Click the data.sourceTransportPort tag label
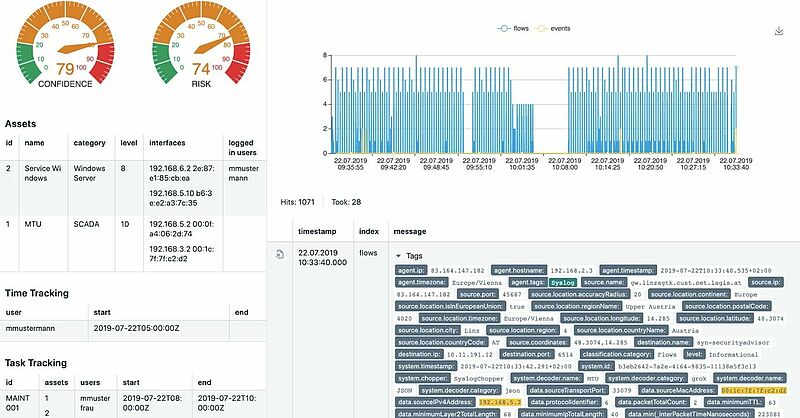800x418 pixels. pos(567,390)
